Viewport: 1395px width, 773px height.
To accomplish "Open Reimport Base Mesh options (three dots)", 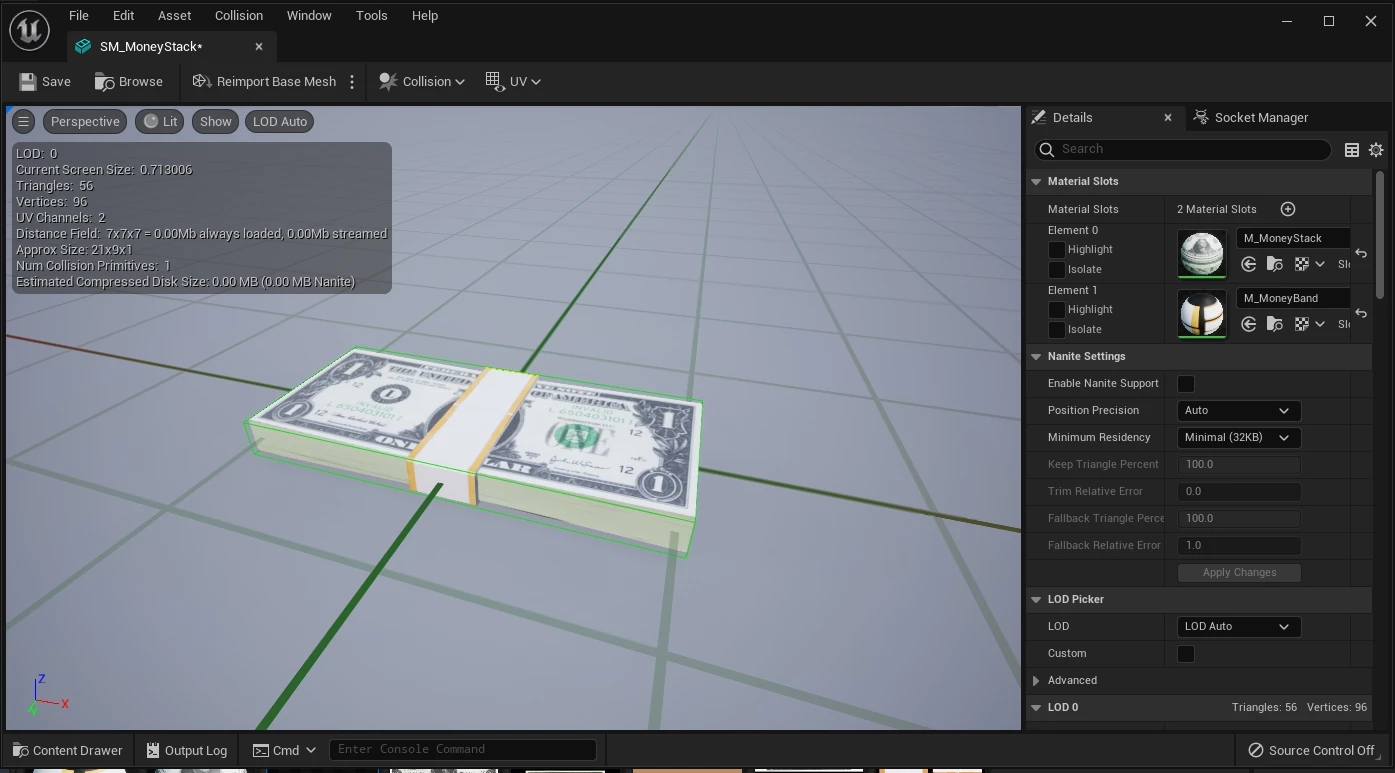I will click(x=352, y=82).
